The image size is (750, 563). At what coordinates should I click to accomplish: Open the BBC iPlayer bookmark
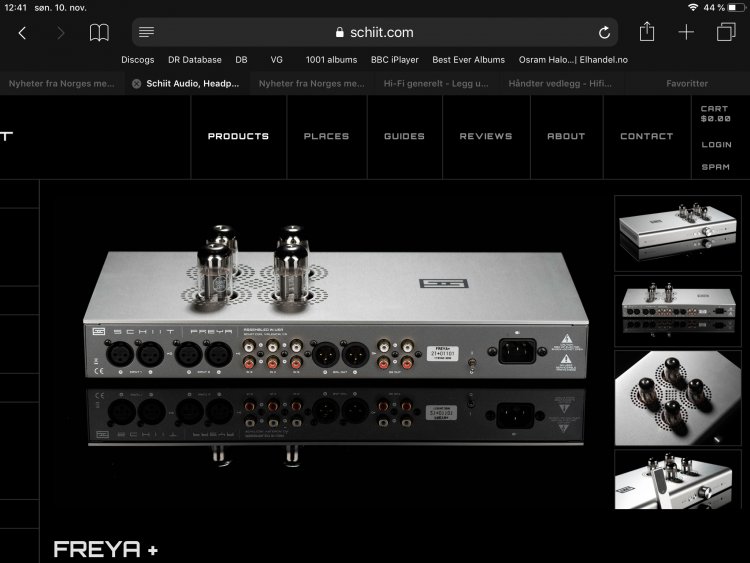(395, 60)
